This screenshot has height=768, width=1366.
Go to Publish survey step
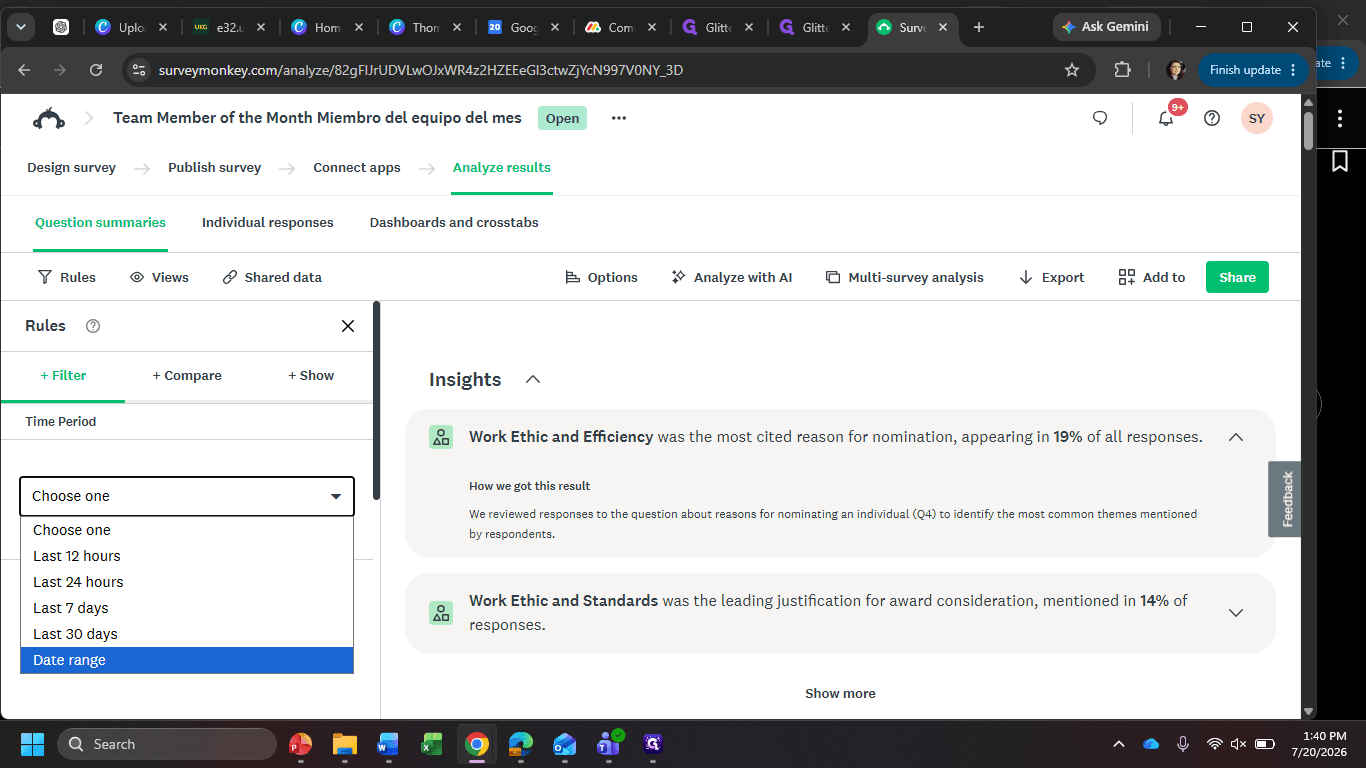click(214, 168)
